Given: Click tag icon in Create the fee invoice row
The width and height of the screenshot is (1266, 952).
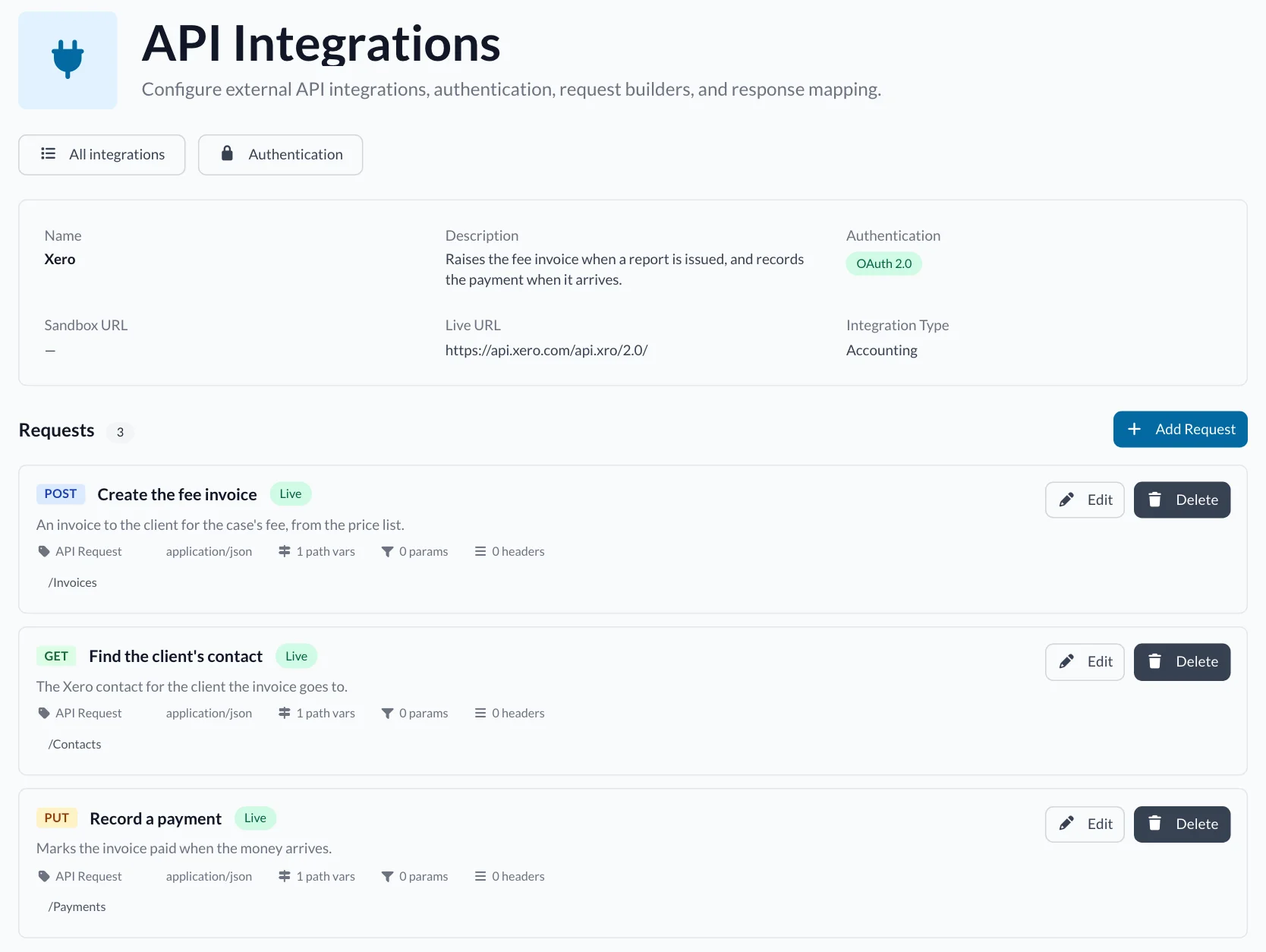Looking at the screenshot, I should click(44, 551).
